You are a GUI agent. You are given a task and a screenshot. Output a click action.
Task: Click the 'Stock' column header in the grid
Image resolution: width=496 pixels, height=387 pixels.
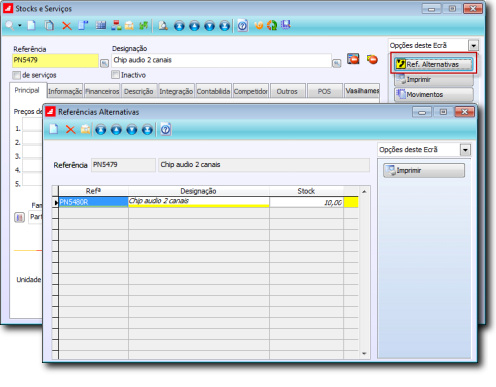tap(306, 191)
